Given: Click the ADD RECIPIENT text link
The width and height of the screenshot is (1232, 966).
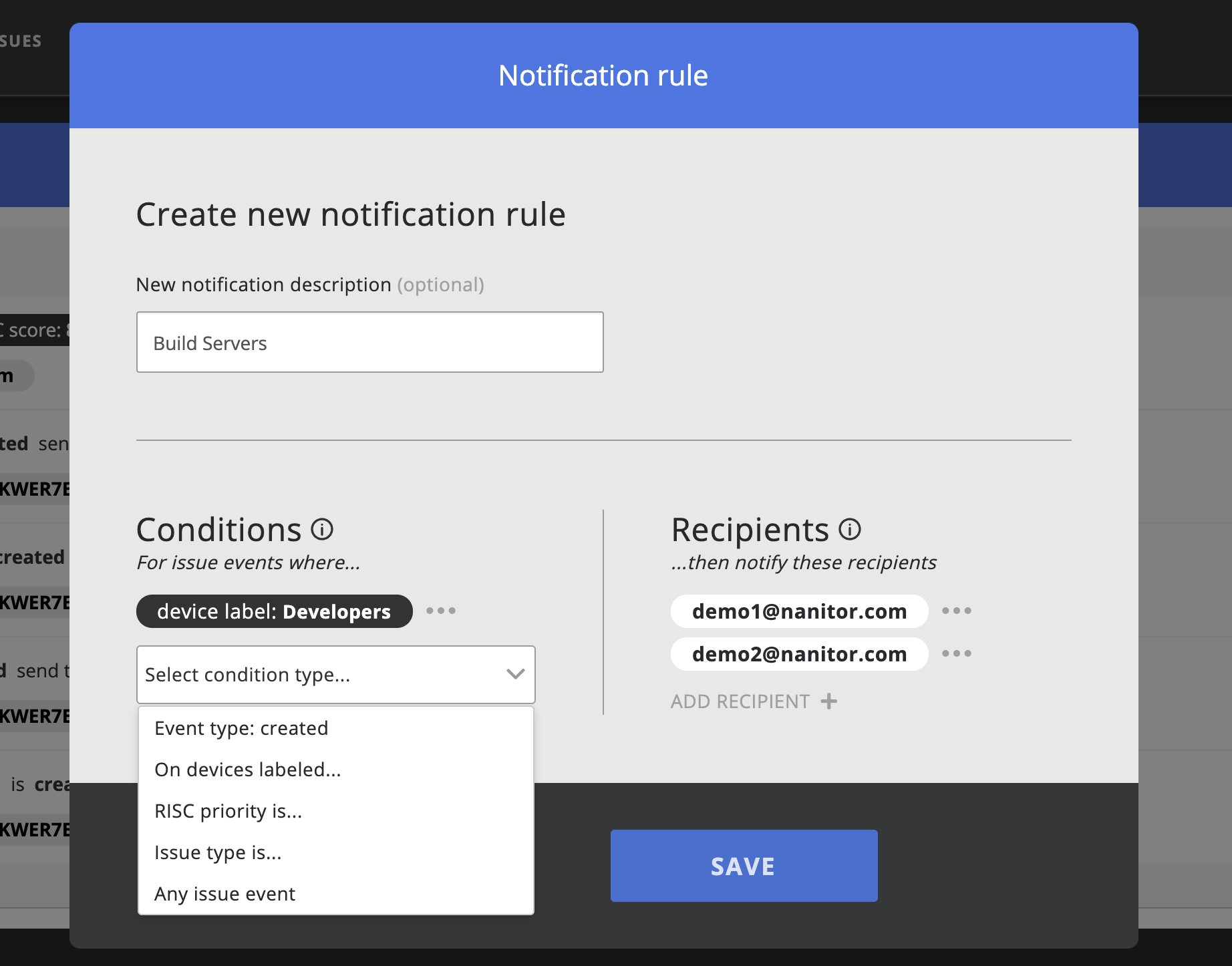Looking at the screenshot, I should 740,701.
